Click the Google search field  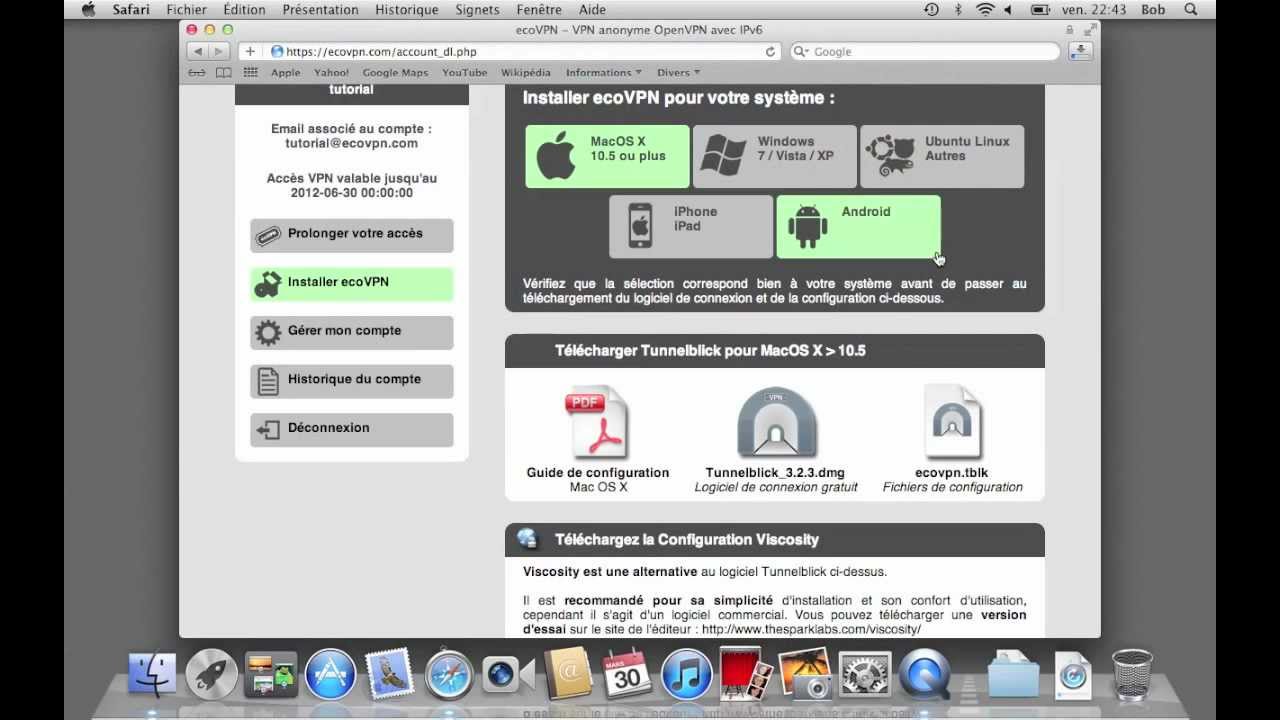click(x=924, y=51)
